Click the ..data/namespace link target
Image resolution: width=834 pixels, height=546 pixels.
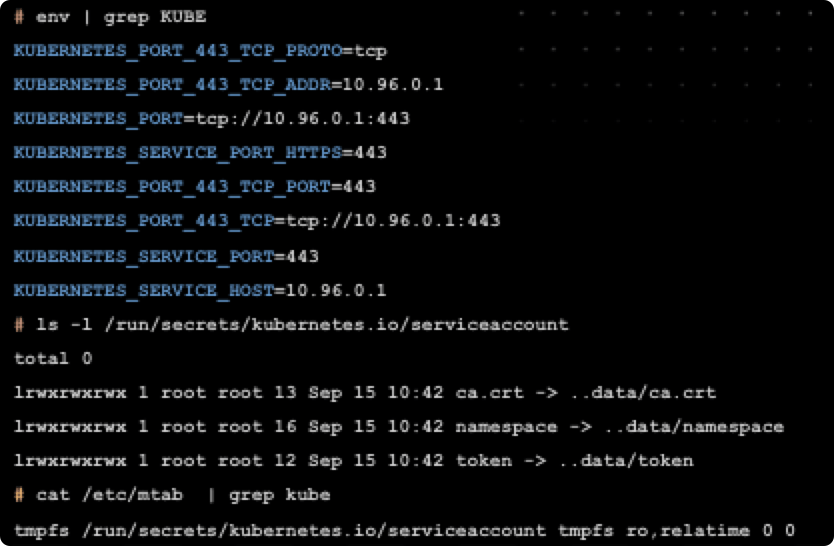pyautogui.click(x=694, y=426)
